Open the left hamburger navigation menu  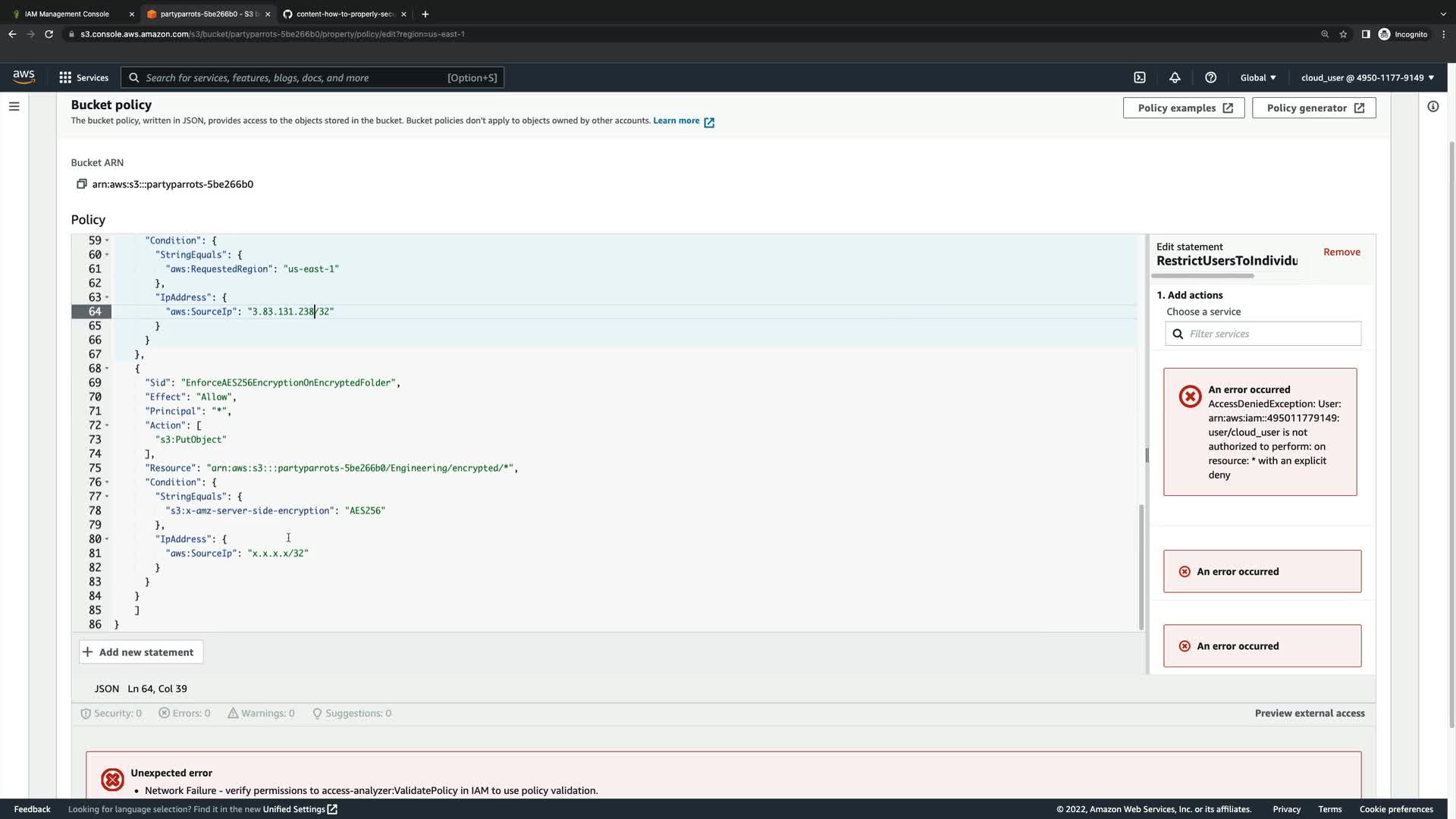[14, 107]
